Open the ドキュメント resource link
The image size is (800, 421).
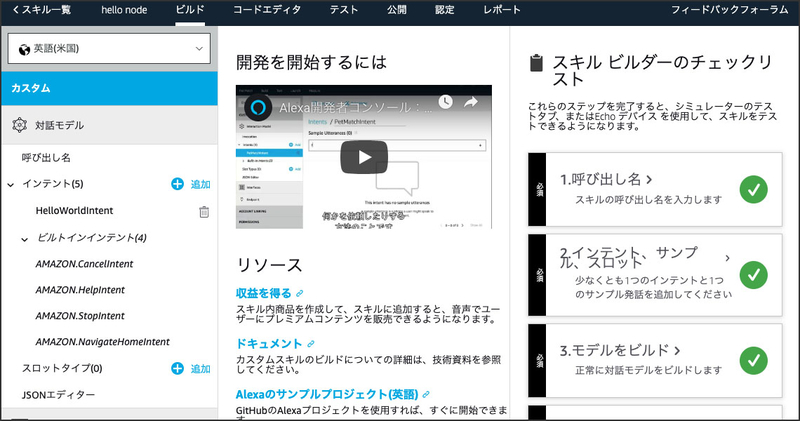coord(269,344)
